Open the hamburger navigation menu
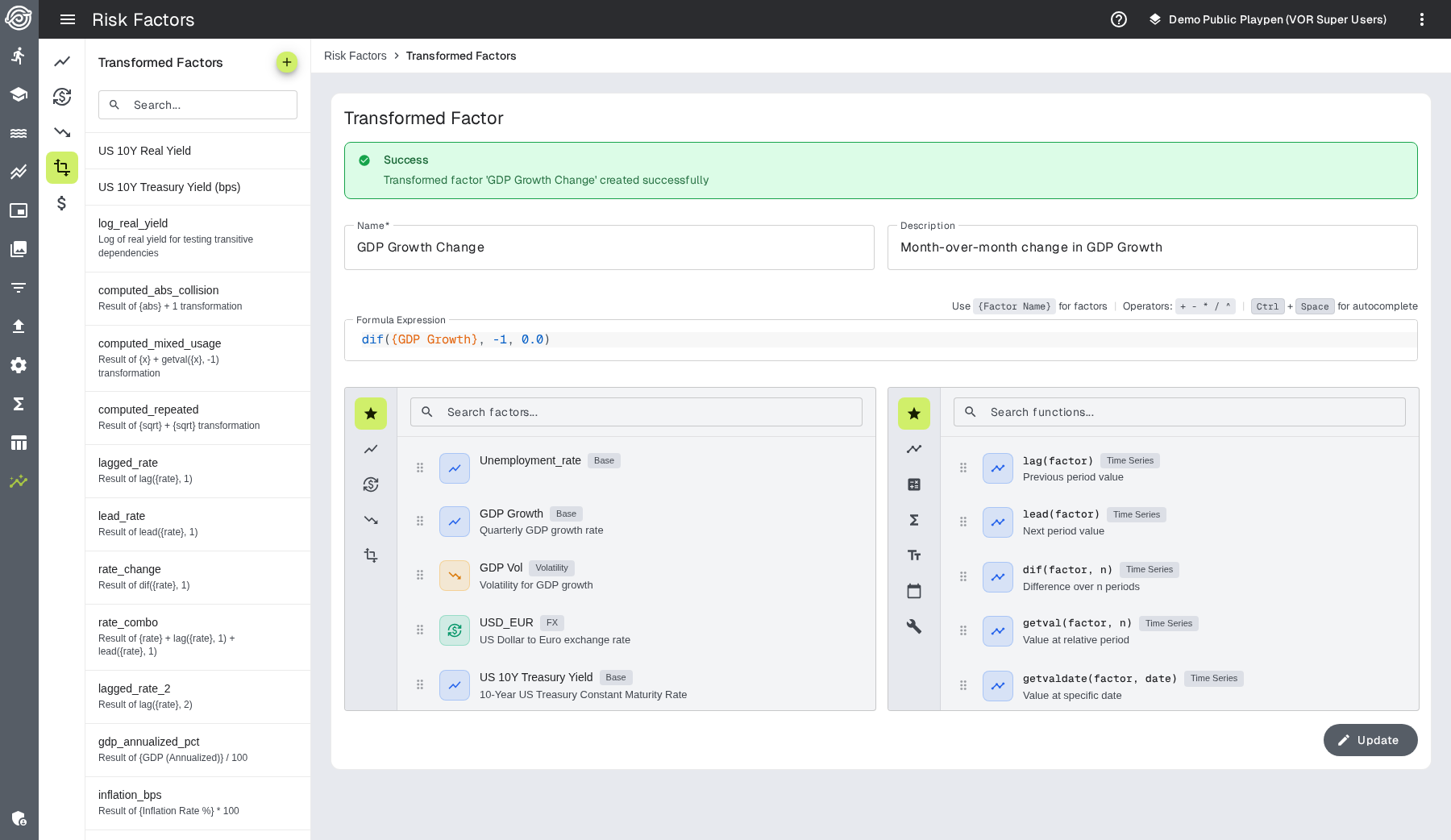 [x=68, y=19]
